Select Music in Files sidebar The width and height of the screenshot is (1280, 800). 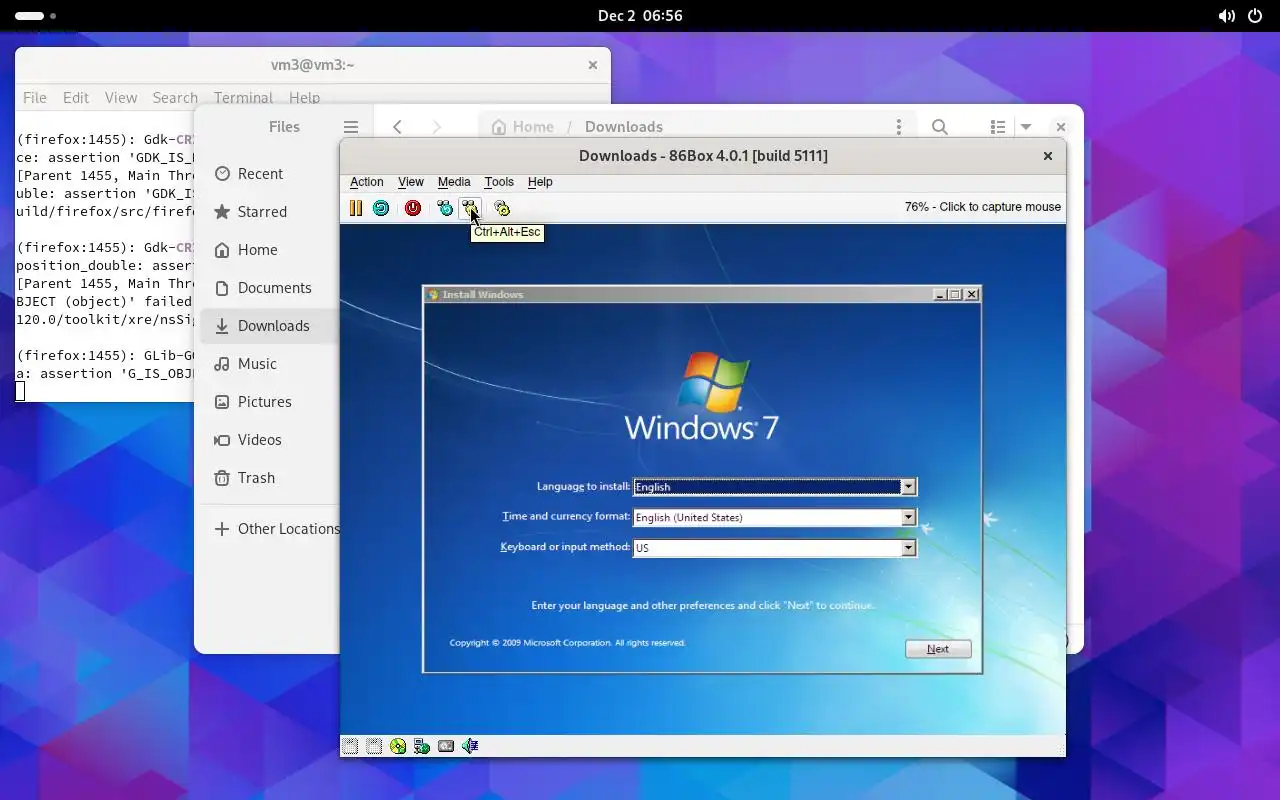coord(270,364)
